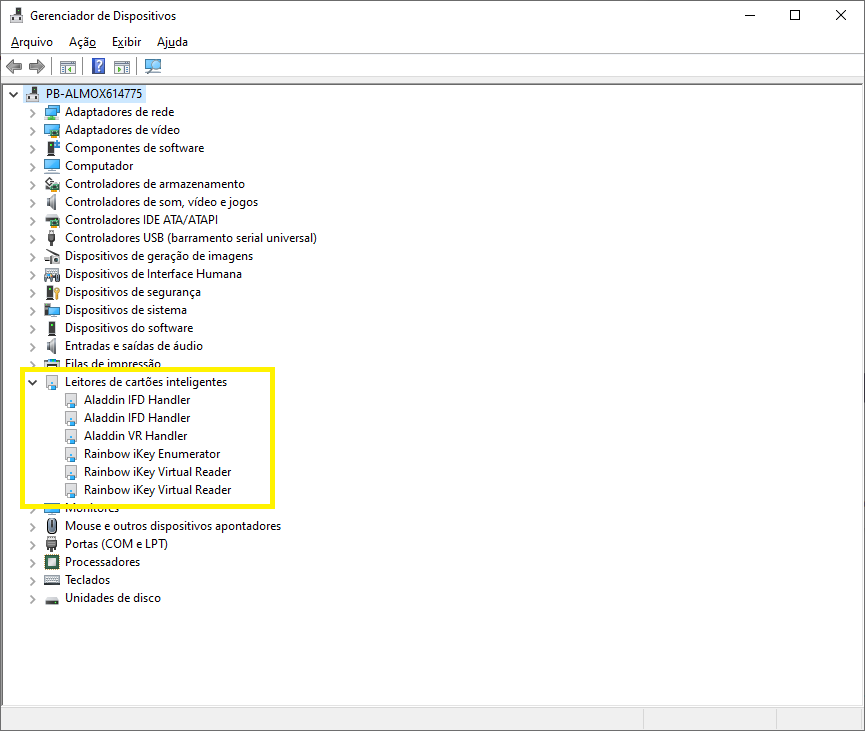This screenshot has width=865, height=731.
Task: Open the Ação menu
Action: point(82,42)
